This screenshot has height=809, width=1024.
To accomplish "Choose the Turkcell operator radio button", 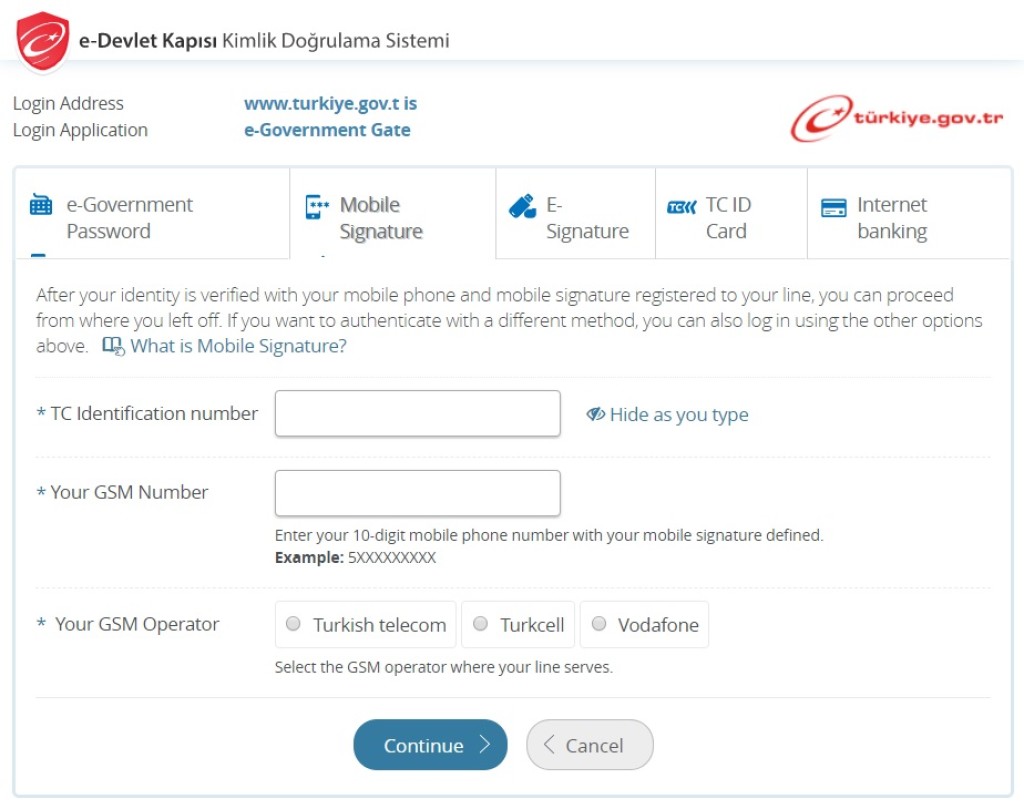I will 480,624.
